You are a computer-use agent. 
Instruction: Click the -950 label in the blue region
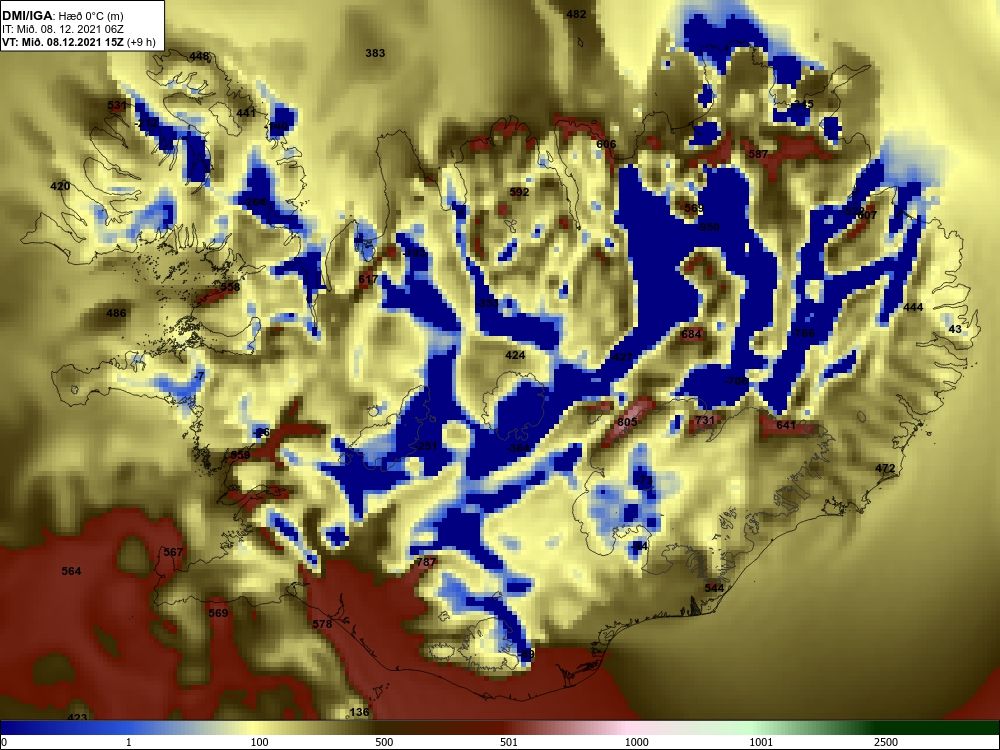point(707,228)
